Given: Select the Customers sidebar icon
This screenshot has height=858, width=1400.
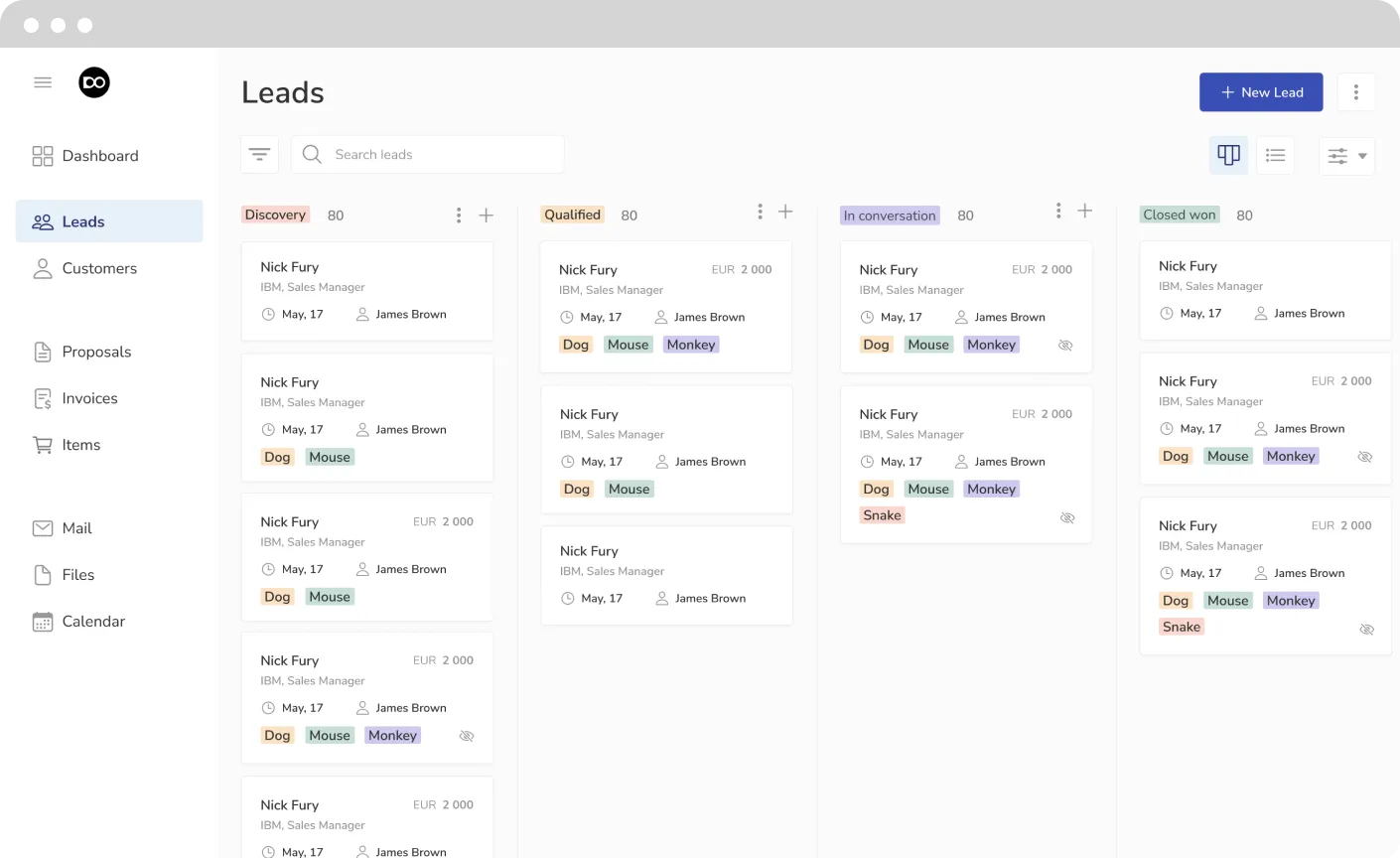Looking at the screenshot, I should (x=42, y=268).
